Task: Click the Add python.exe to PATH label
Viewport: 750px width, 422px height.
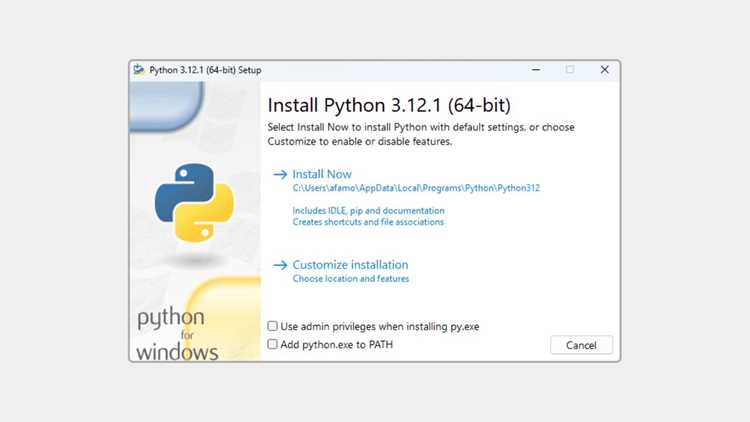Action: pyautogui.click(x=336, y=344)
